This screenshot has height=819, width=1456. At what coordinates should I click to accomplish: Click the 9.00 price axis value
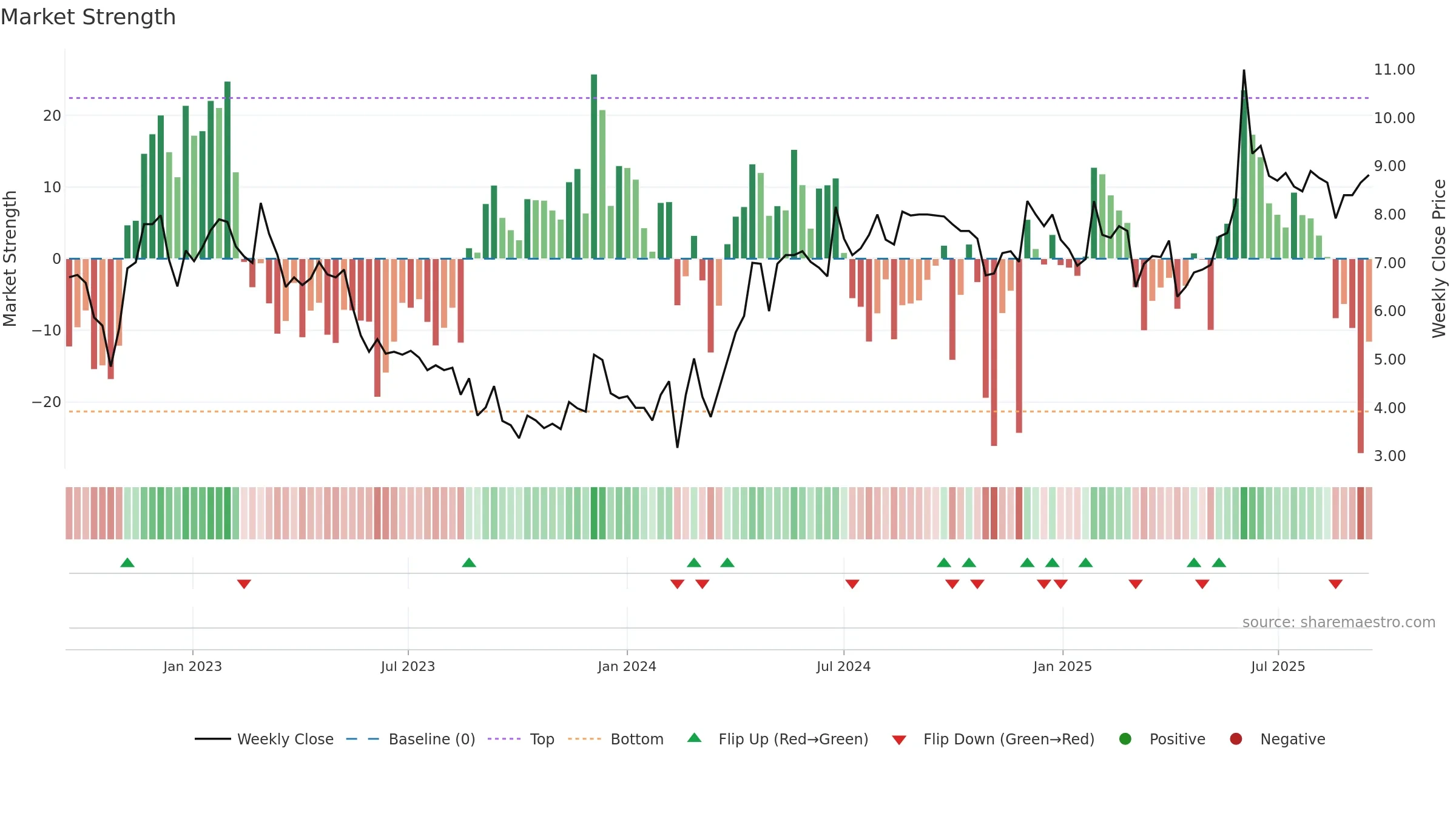coord(1389,166)
